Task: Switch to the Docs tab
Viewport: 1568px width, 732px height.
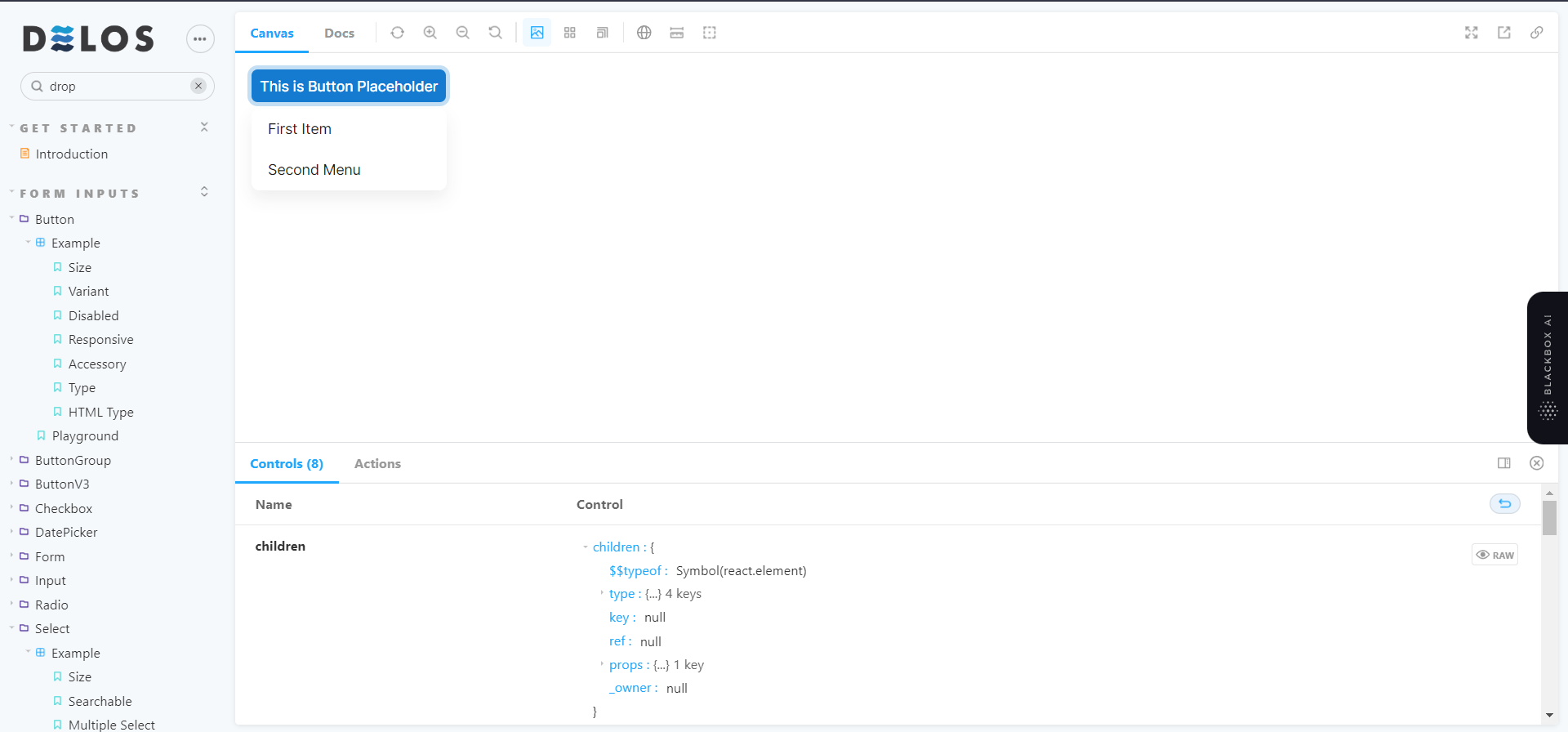Action: pos(339,33)
